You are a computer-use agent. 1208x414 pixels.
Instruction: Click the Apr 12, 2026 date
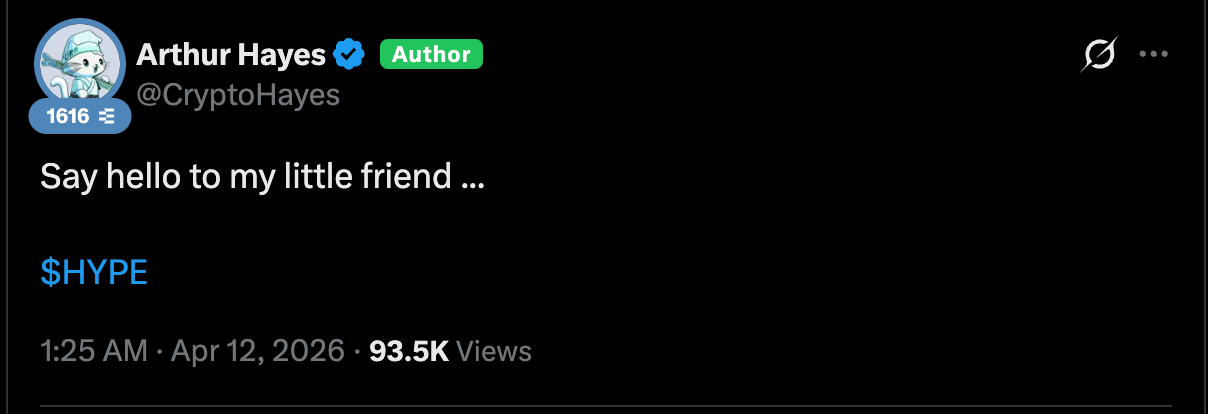[x=258, y=351]
